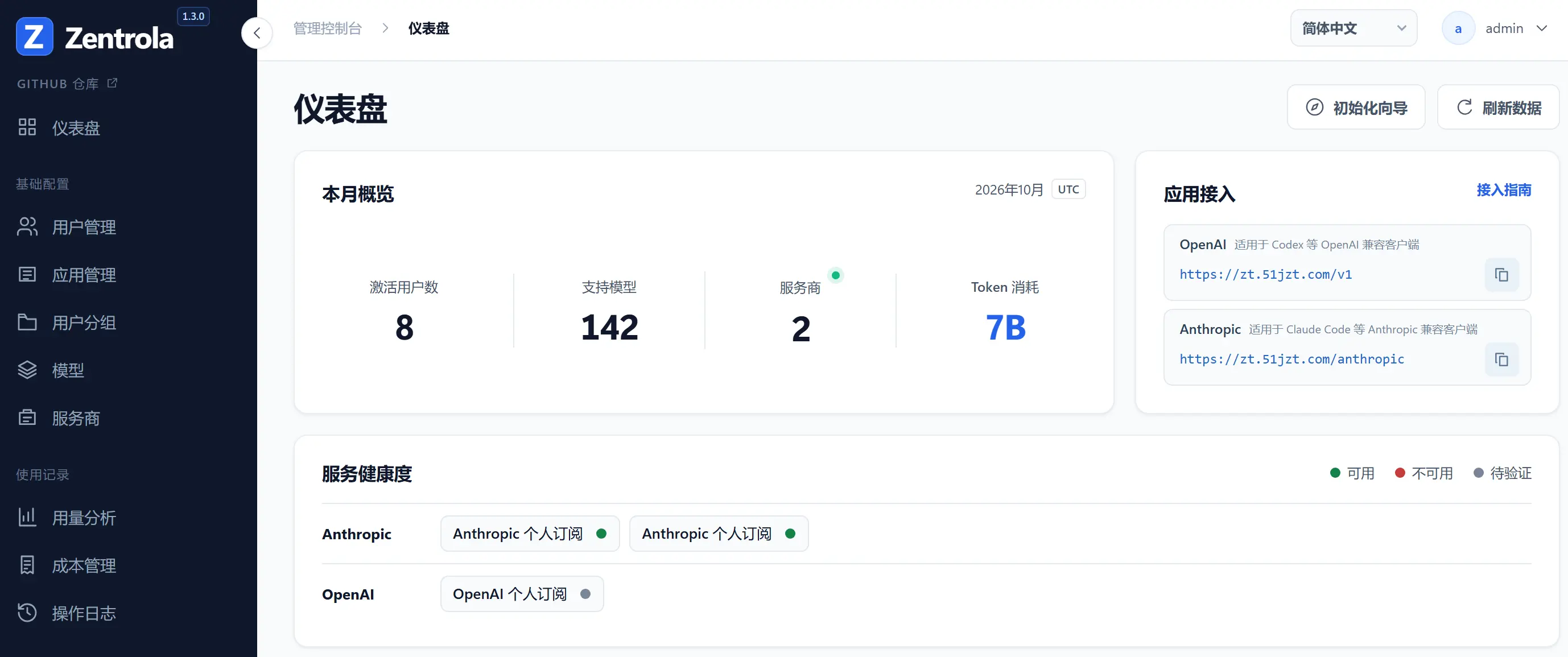The image size is (1568, 657).
Task: Click the second Anthropic 个人订阅 health chip
Action: click(x=719, y=534)
